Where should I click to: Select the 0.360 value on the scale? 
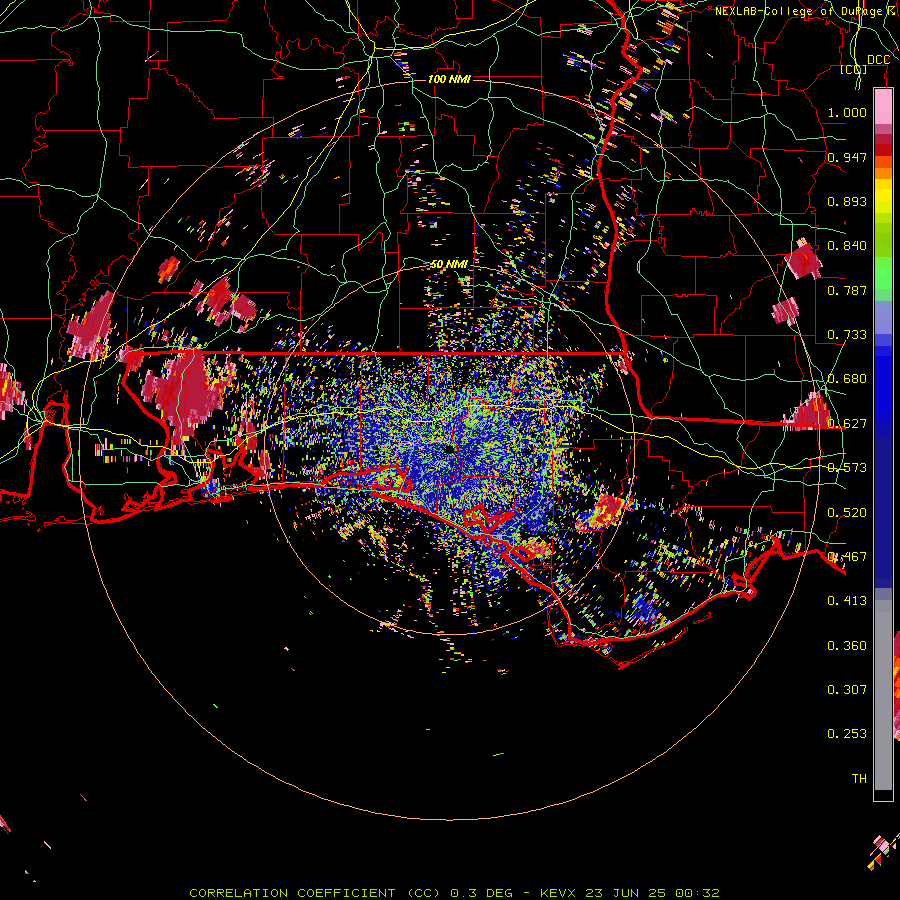coord(847,646)
